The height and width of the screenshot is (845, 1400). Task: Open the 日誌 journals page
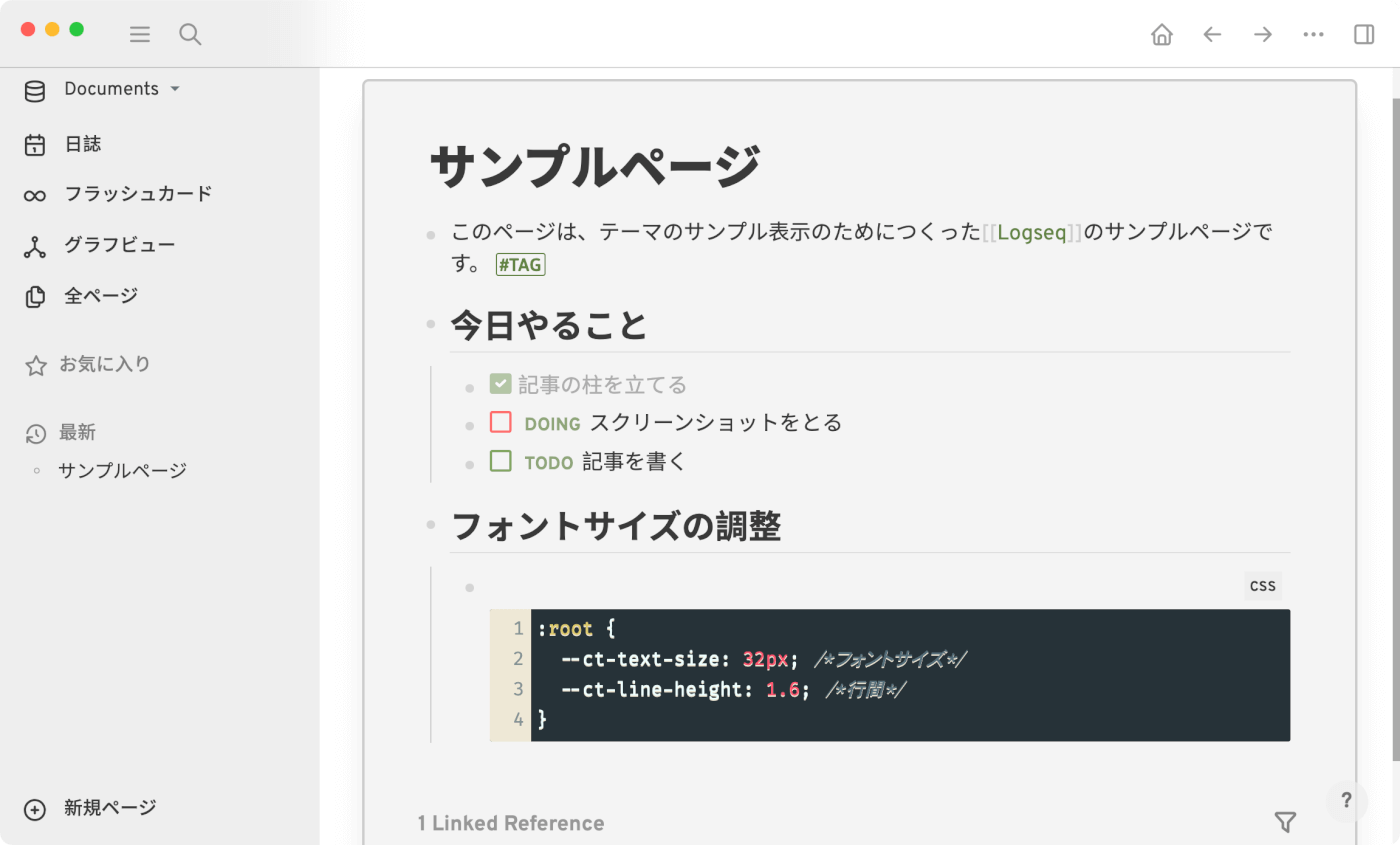(84, 143)
